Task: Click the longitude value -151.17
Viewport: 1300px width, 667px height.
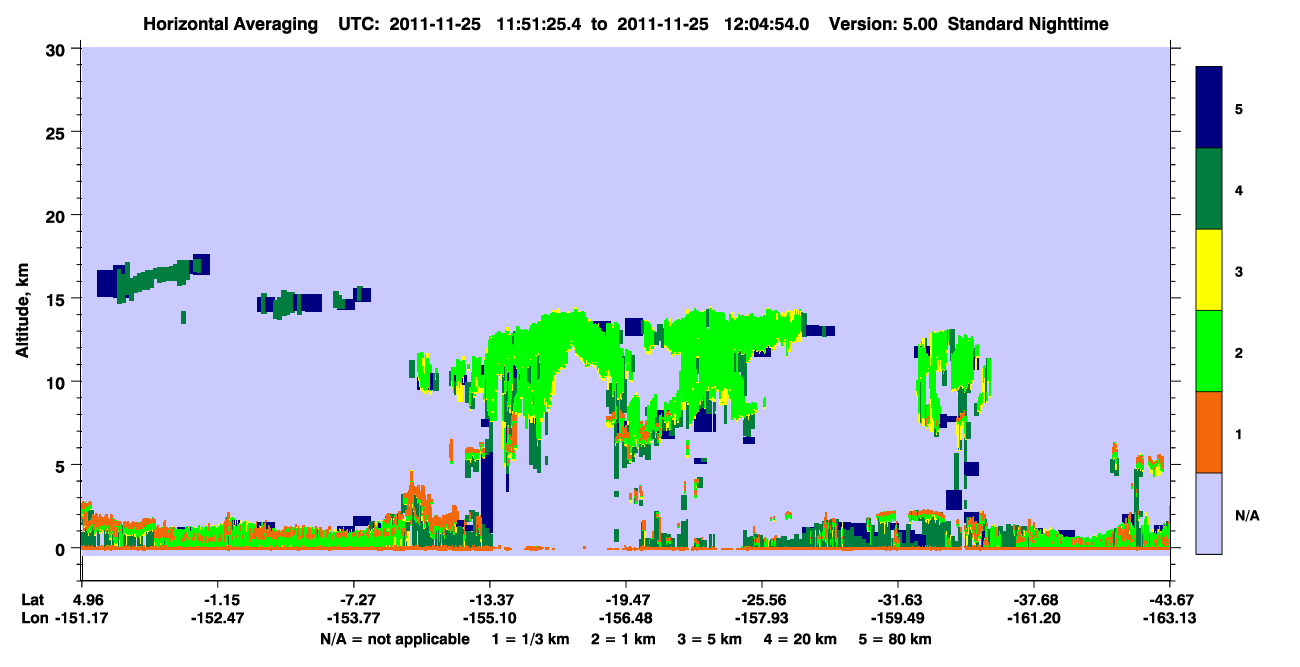Action: pos(82,619)
